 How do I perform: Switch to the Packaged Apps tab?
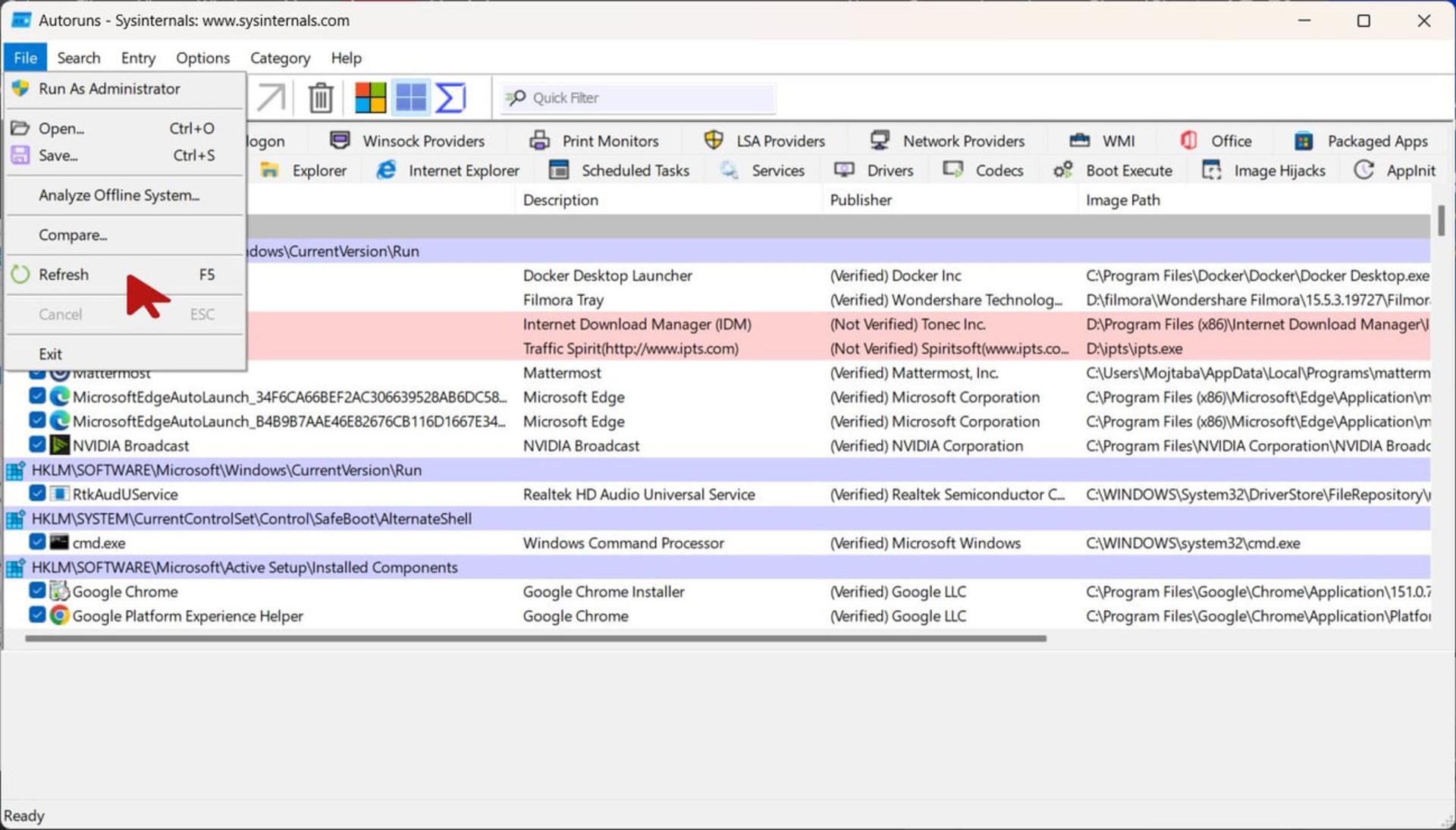pos(1362,141)
